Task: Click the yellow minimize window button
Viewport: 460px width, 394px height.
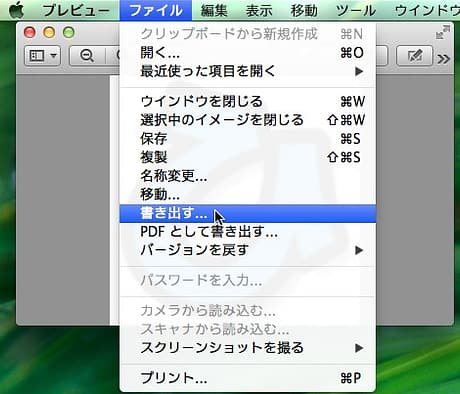Action: click(49, 33)
